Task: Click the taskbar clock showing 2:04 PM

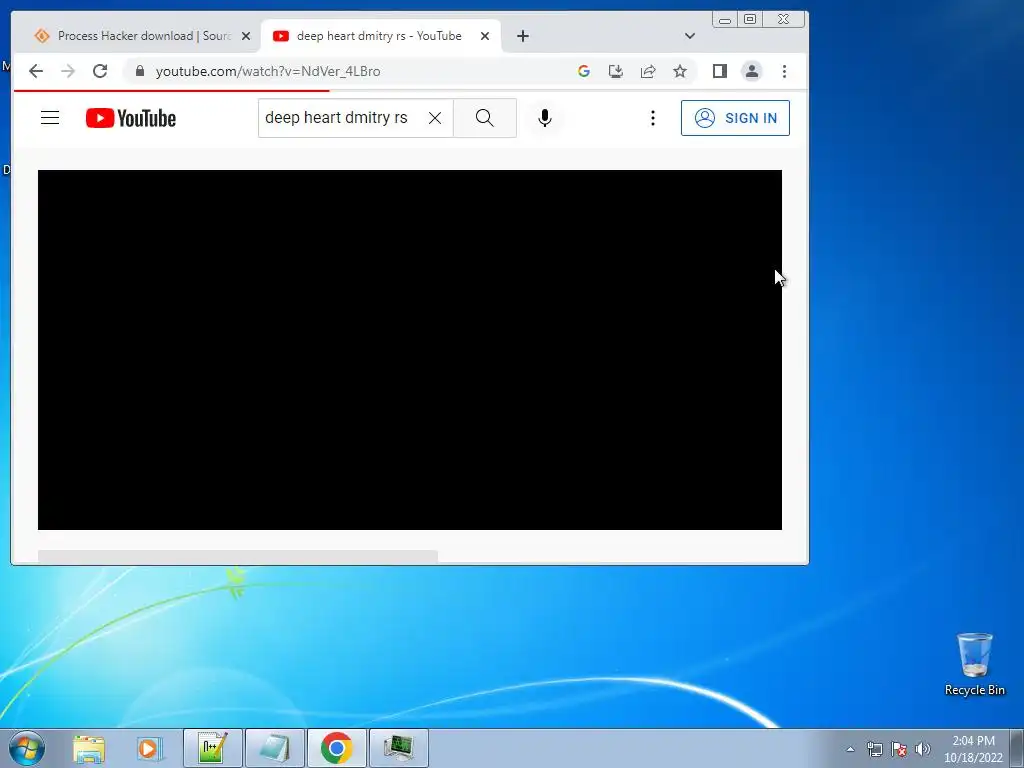Action: tap(973, 748)
